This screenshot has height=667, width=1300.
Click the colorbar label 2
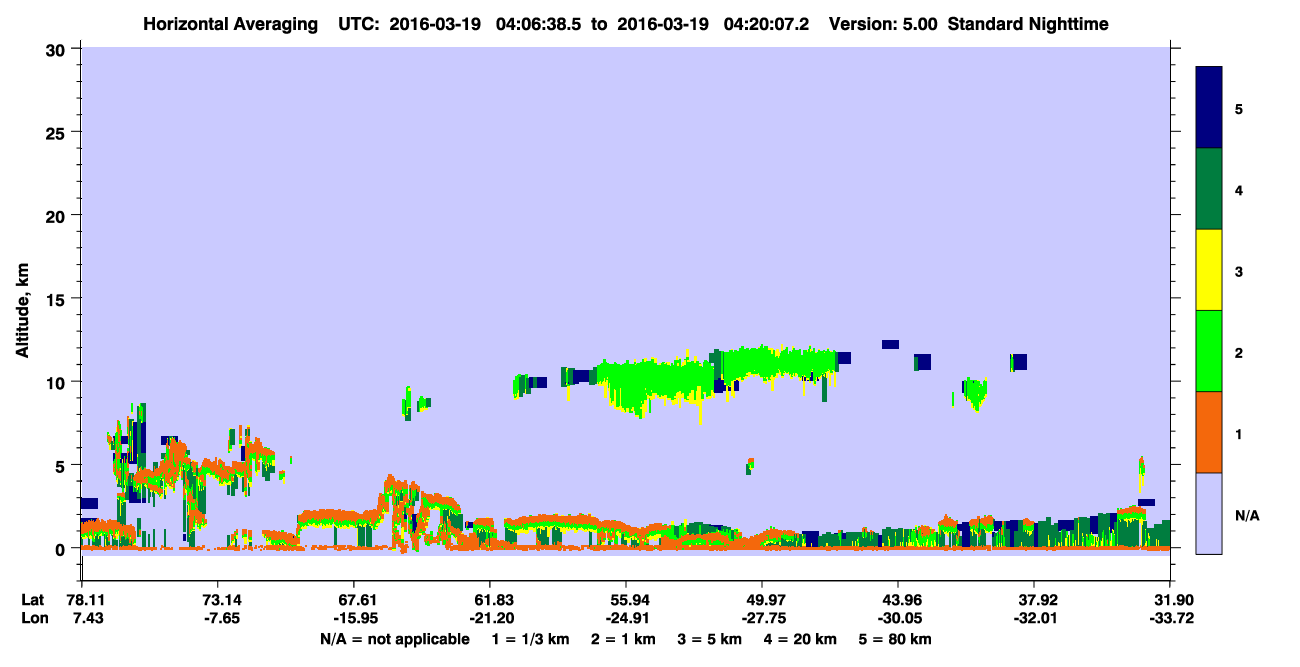coord(1239,353)
